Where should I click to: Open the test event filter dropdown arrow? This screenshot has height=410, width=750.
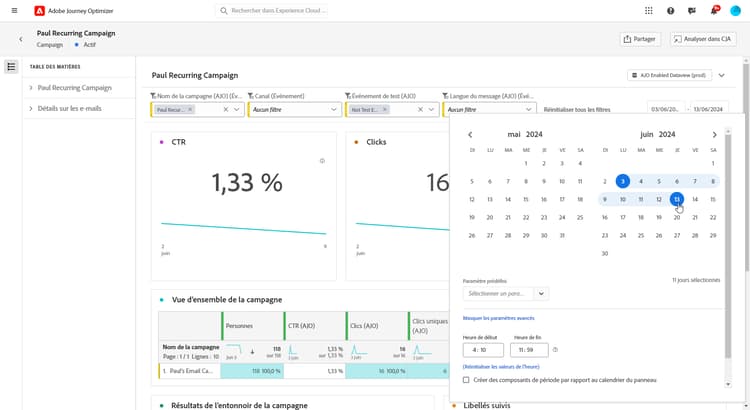[x=431, y=110]
